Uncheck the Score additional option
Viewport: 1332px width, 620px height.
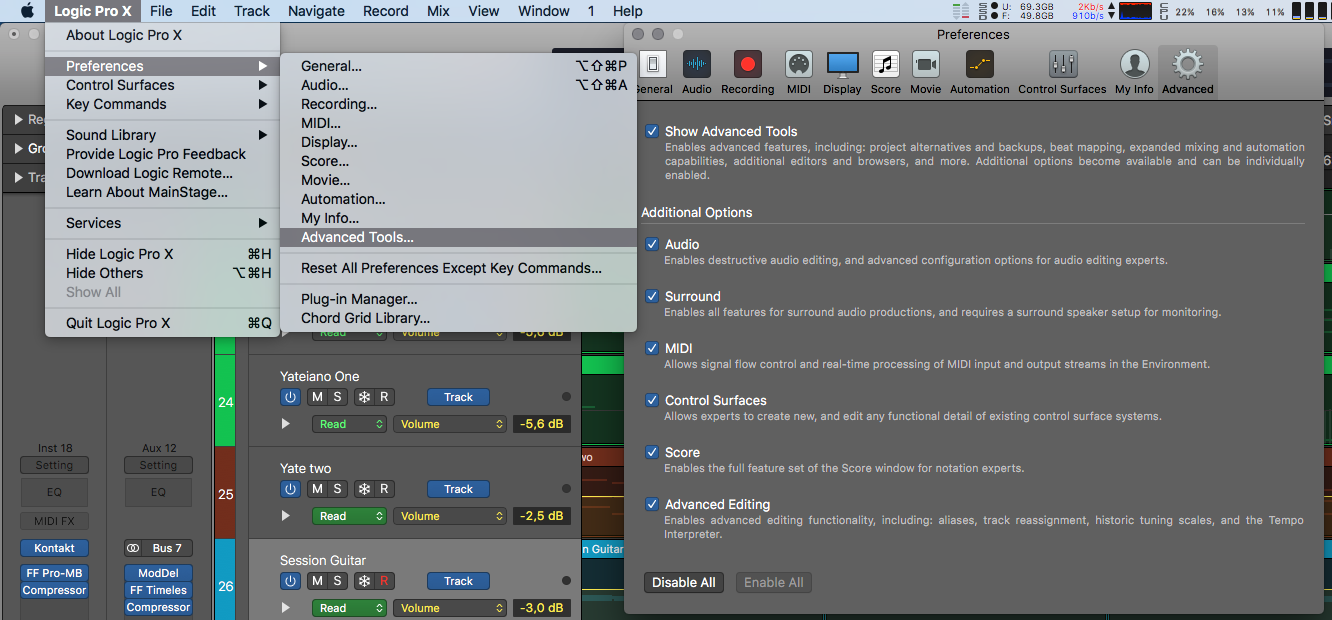(652, 452)
